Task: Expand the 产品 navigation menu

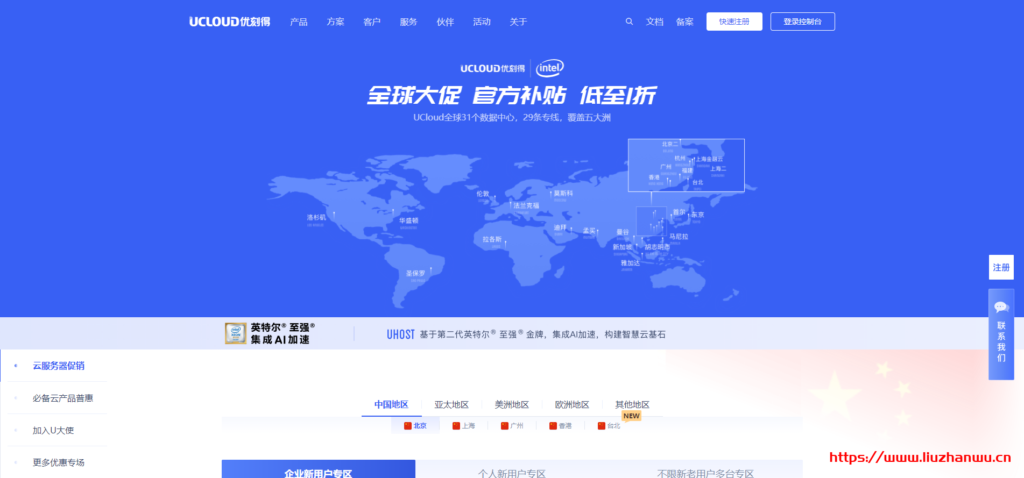Action: [x=298, y=21]
